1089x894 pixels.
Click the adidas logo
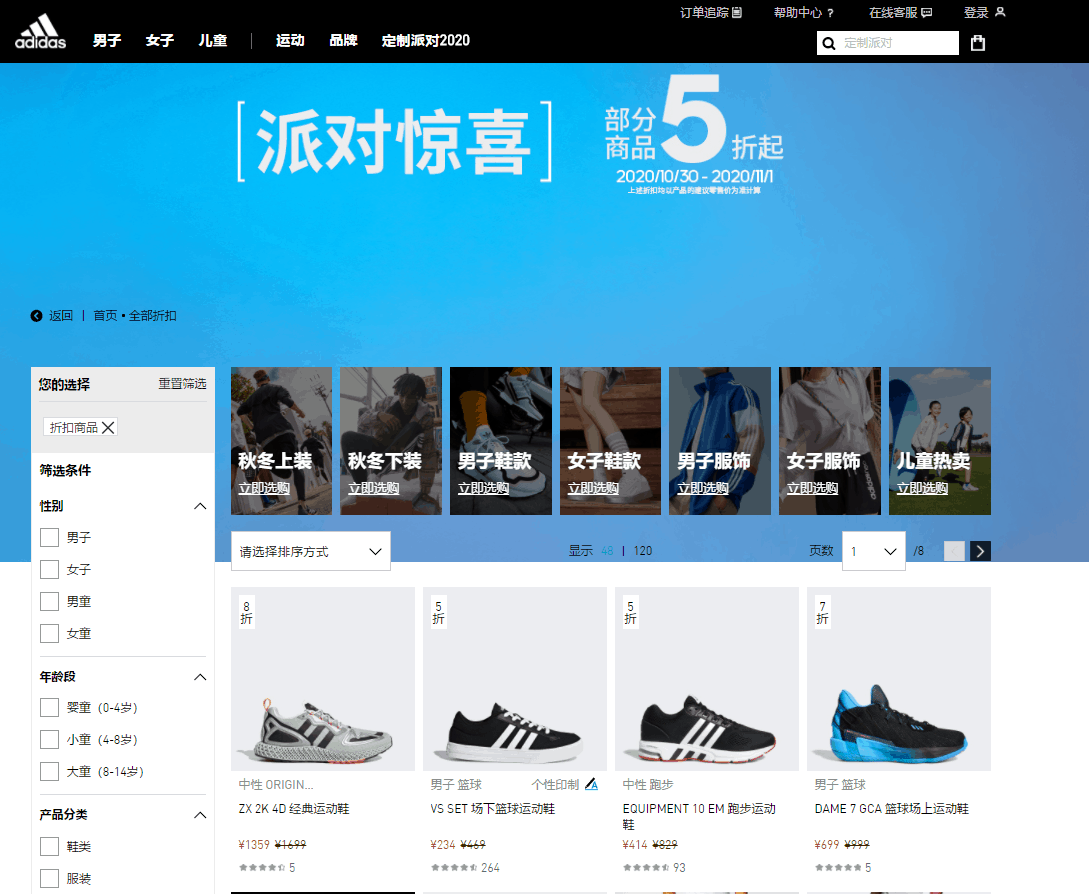(x=40, y=32)
